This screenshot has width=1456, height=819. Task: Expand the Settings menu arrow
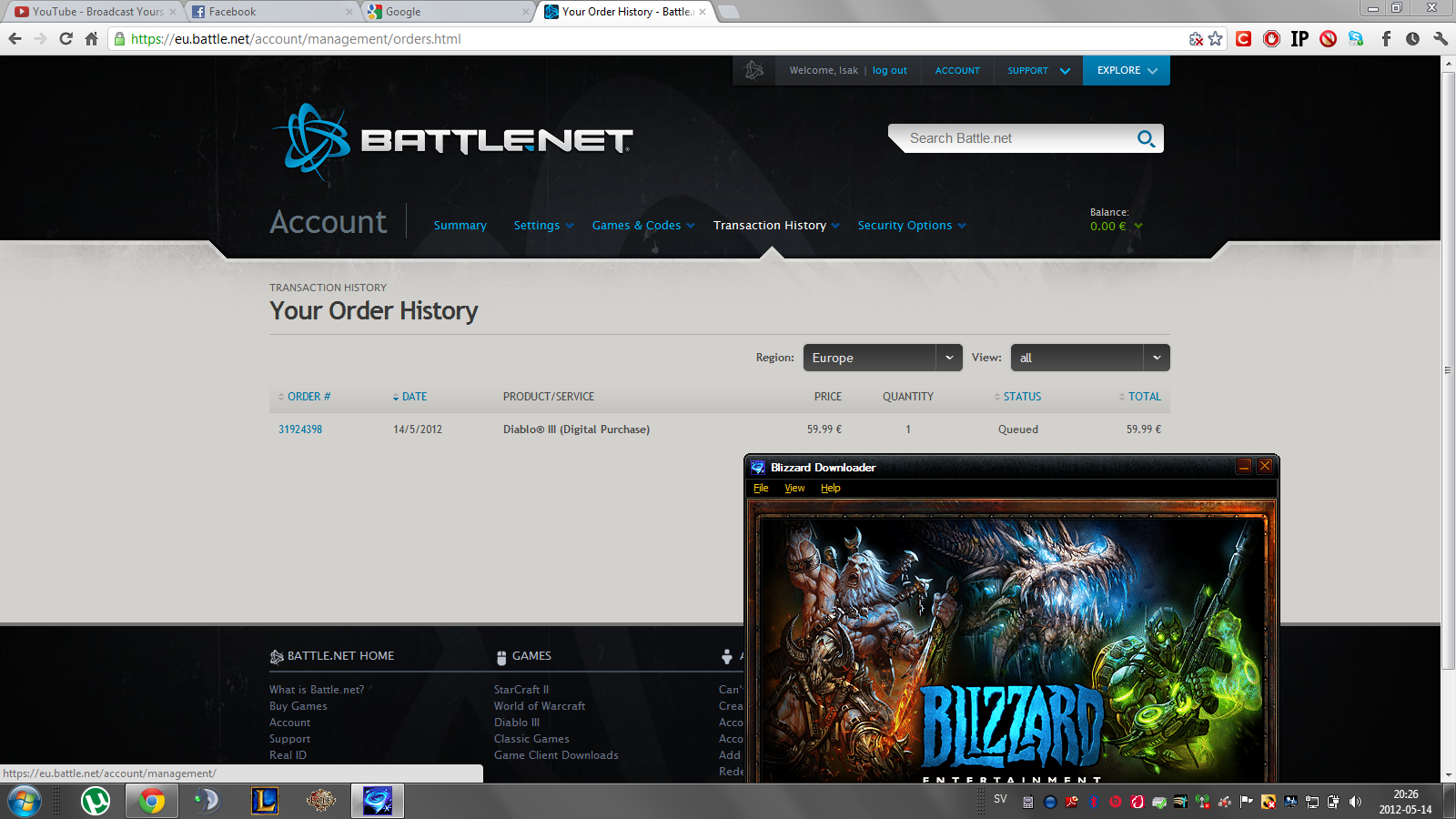pos(570,226)
